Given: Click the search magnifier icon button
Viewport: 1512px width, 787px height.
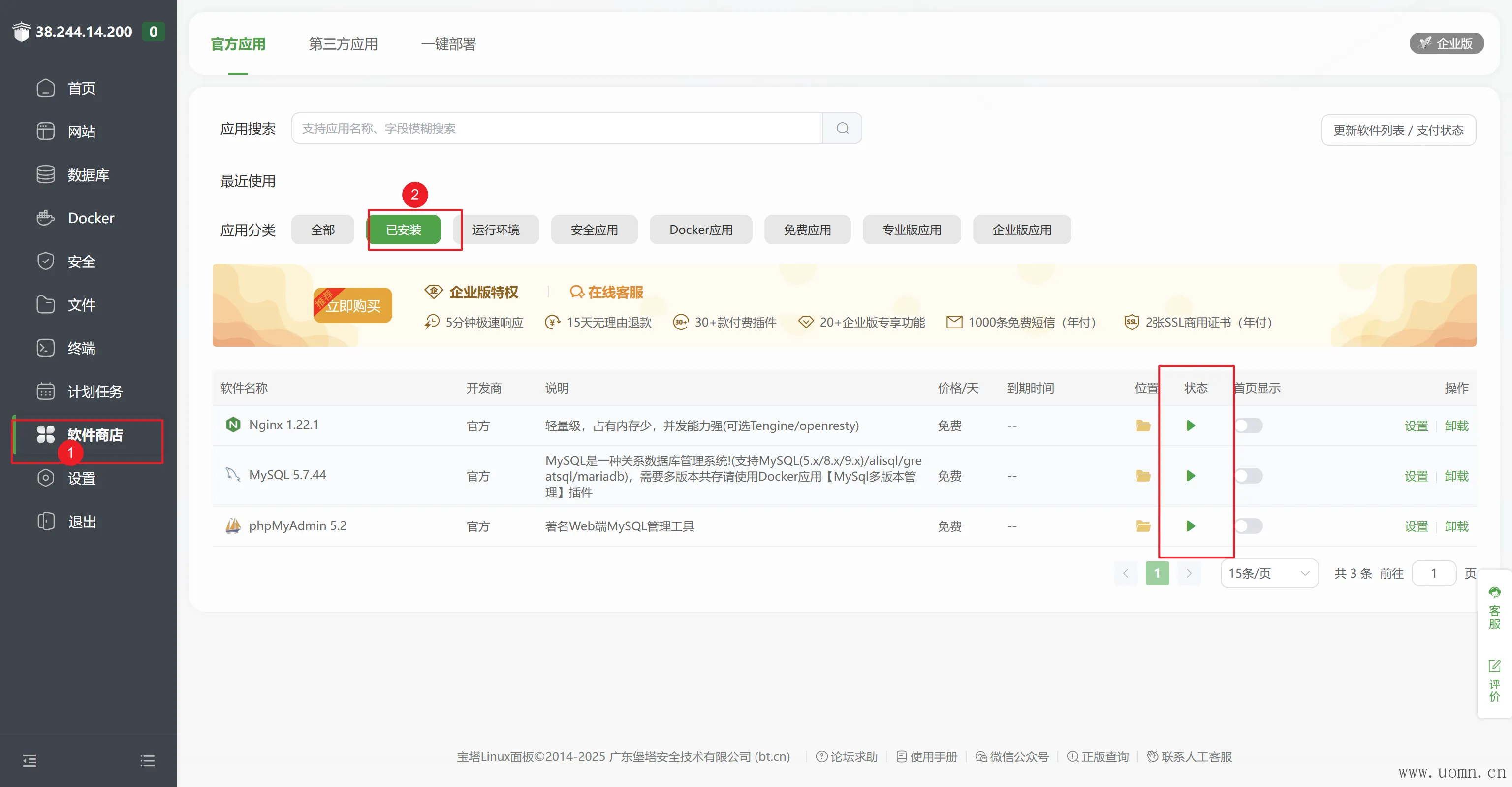Looking at the screenshot, I should pyautogui.click(x=842, y=128).
